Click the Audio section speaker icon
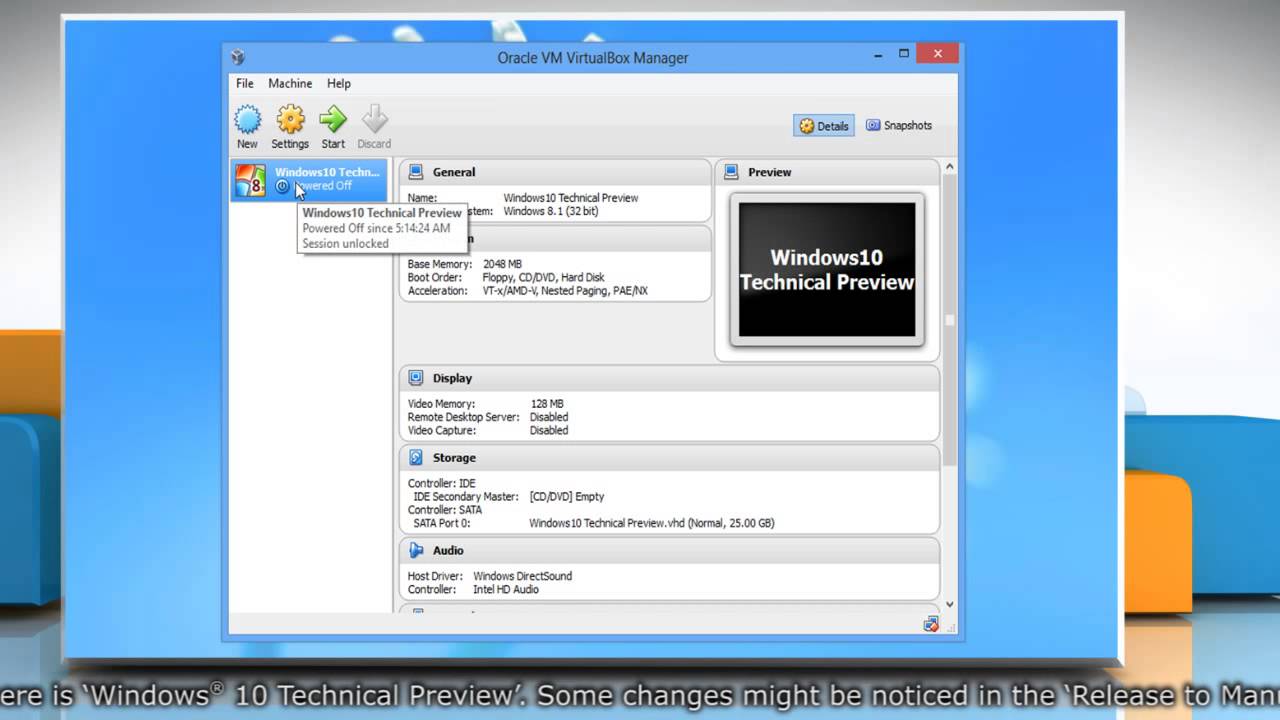 (416, 550)
